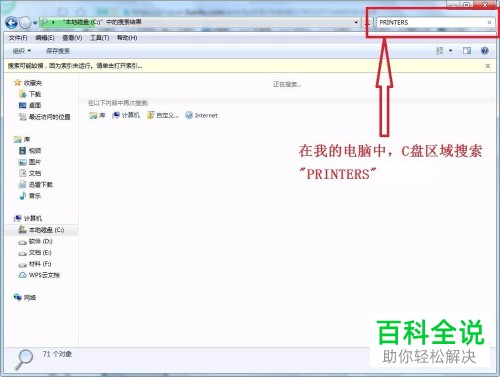Open the 查看(V) menu

point(72,38)
